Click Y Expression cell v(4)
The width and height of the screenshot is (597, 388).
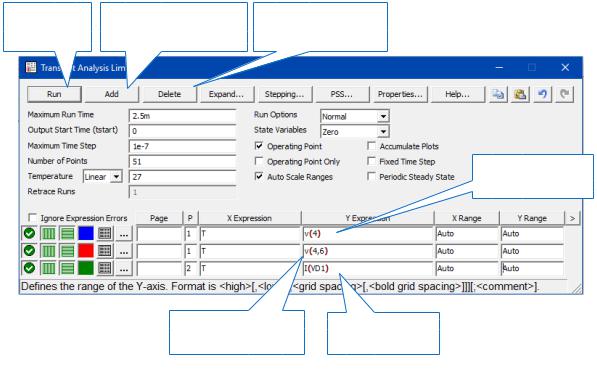click(368, 233)
